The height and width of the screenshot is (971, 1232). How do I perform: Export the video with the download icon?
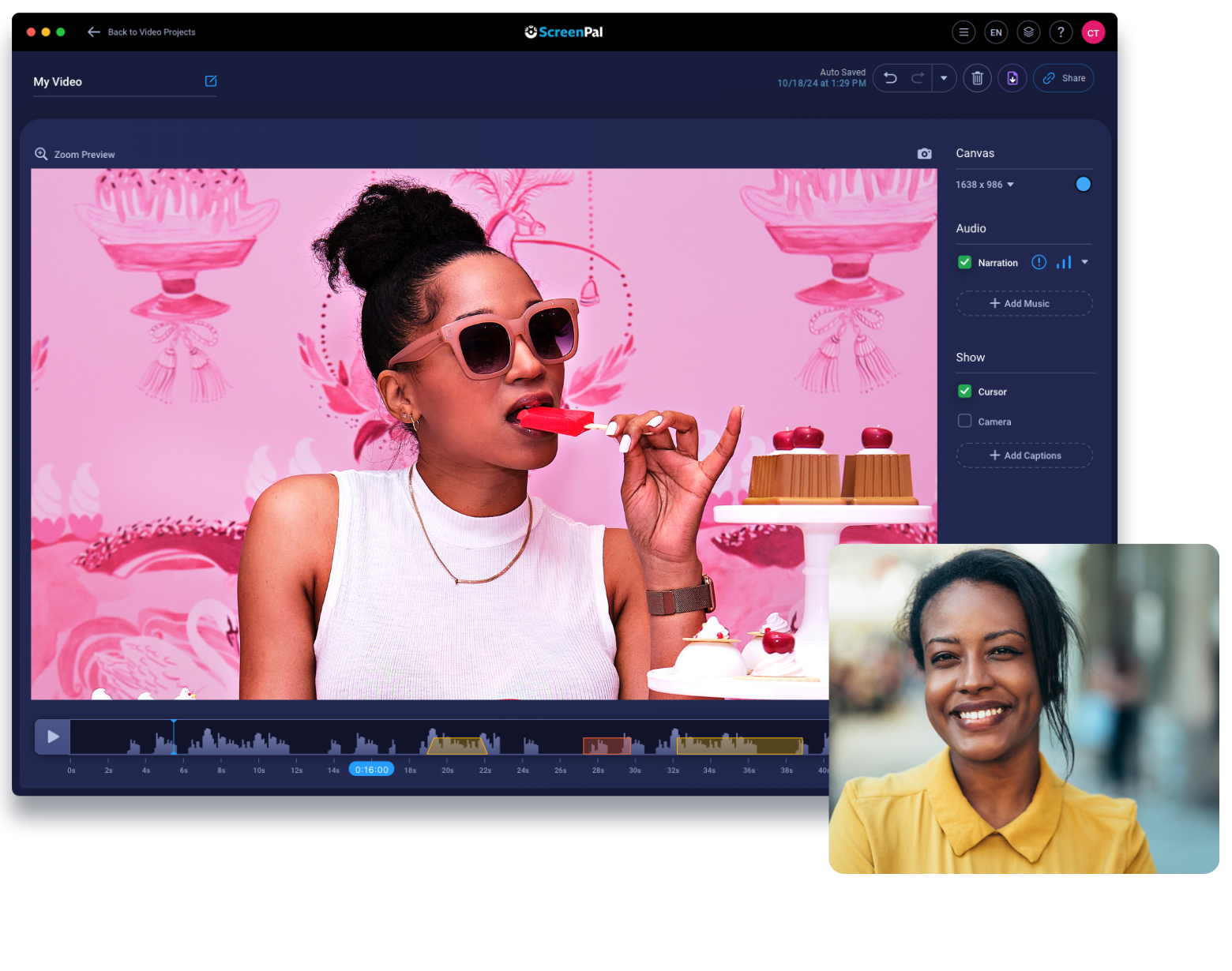click(1012, 78)
